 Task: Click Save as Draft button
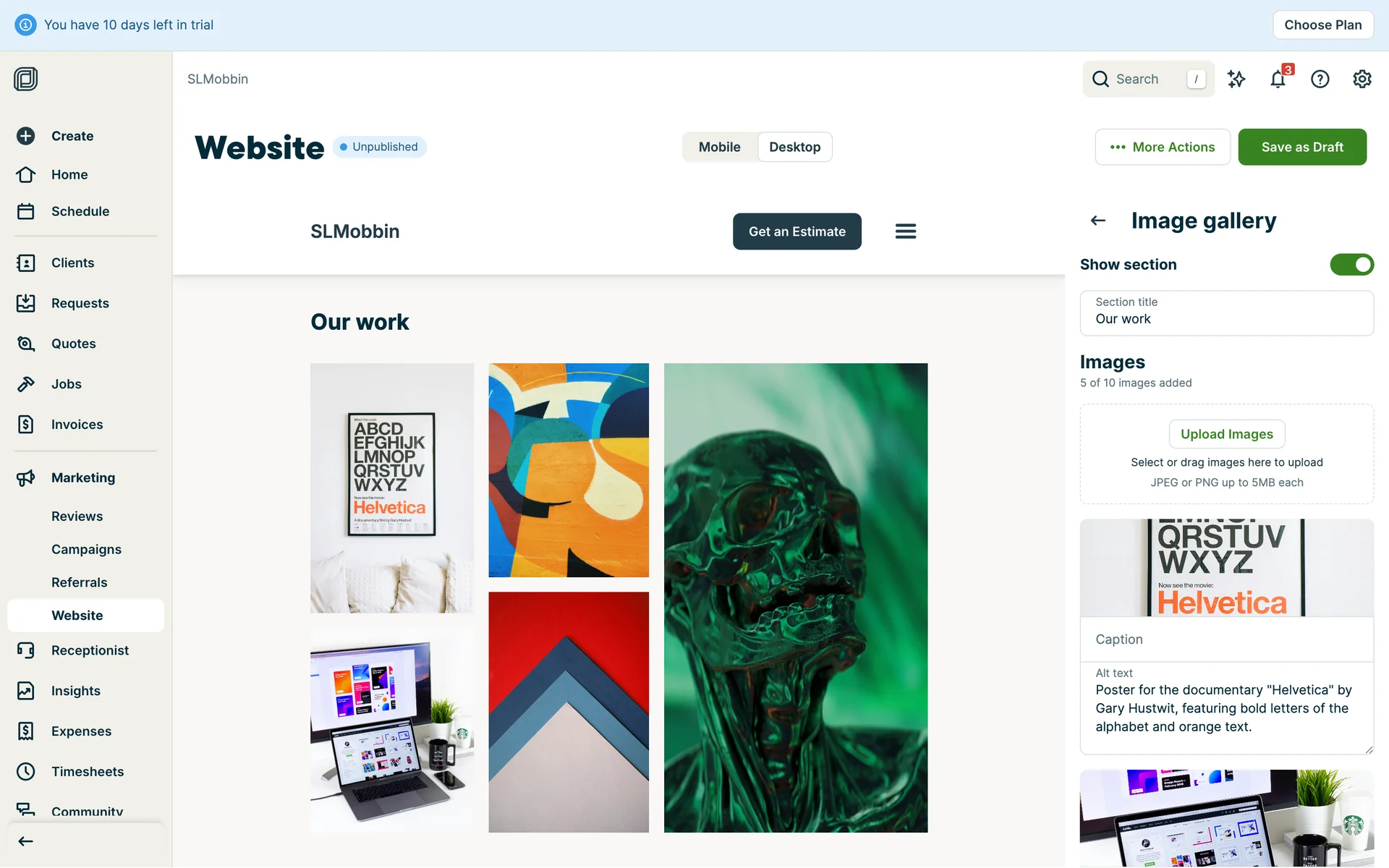(1302, 147)
